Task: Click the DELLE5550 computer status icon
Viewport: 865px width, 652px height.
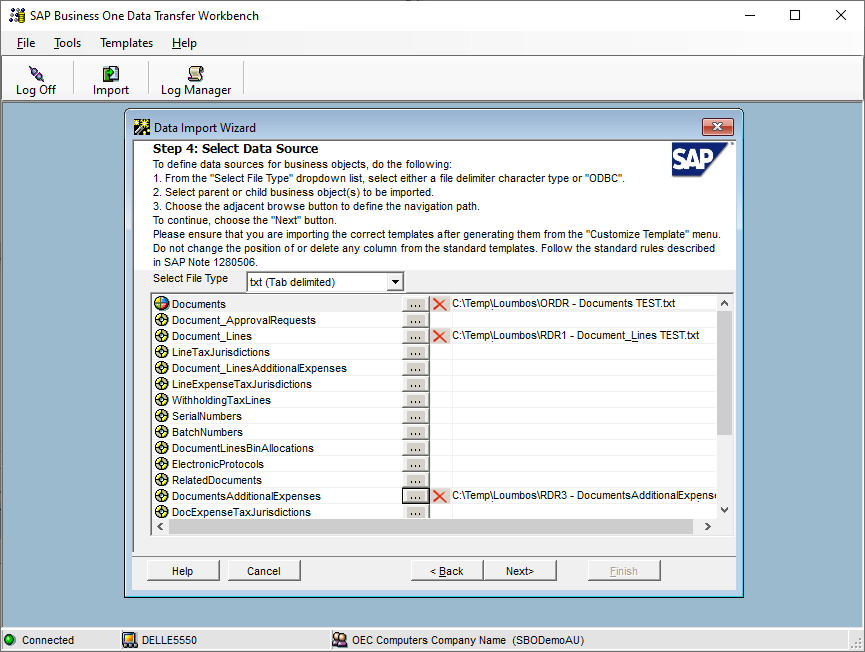Action: coord(129,640)
